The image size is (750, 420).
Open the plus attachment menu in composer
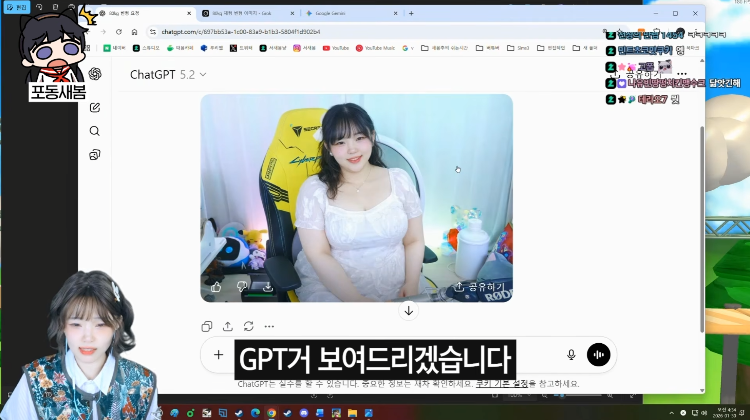point(219,355)
